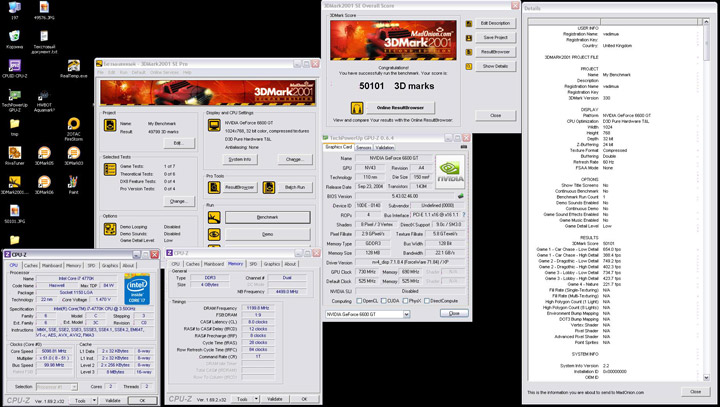The width and height of the screenshot is (720, 407).
Task: Open the Recycle Bin desktop icon
Action: 14,36
